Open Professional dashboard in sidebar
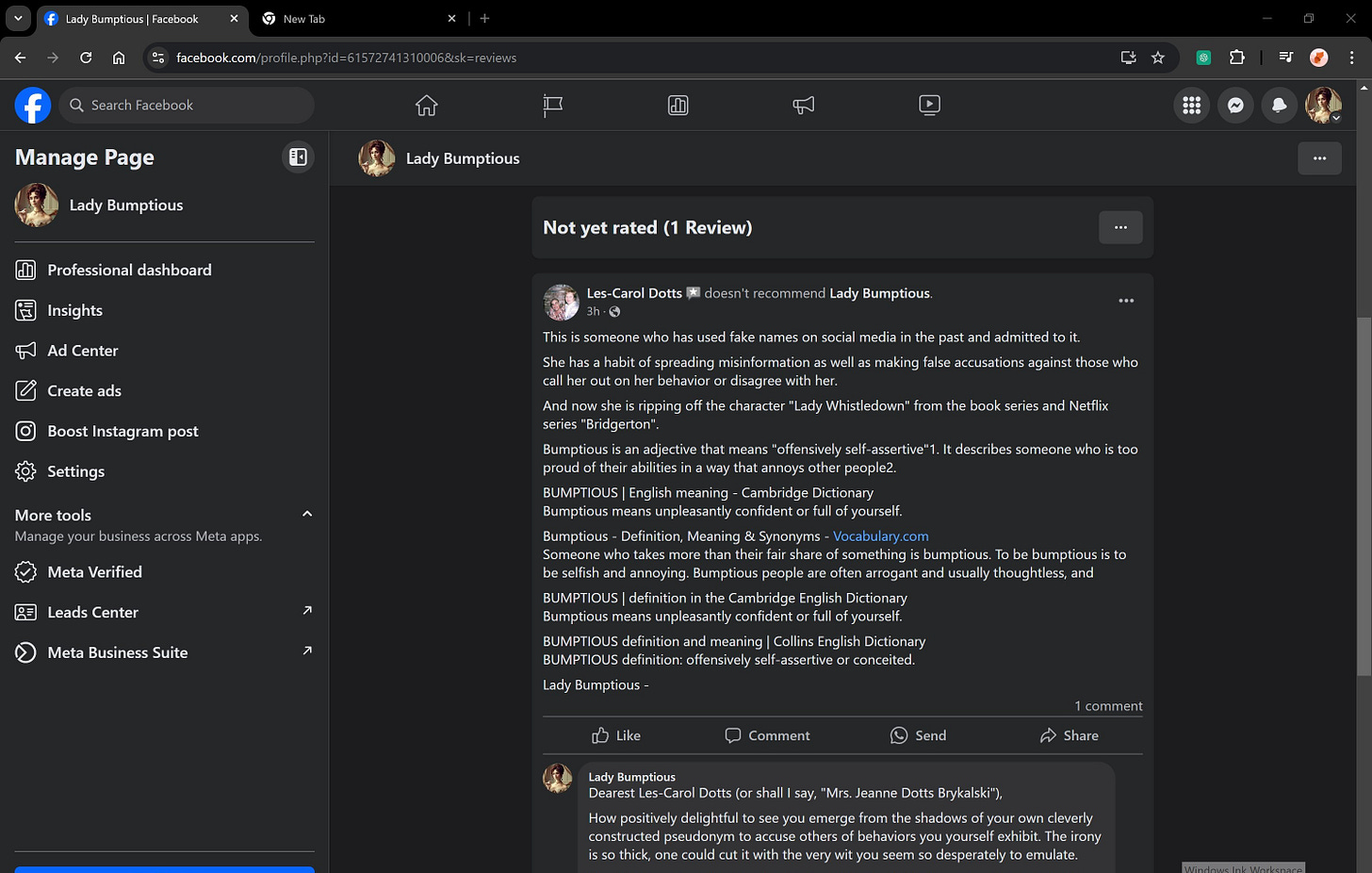Viewport: 1372px width, 873px height. (165, 270)
